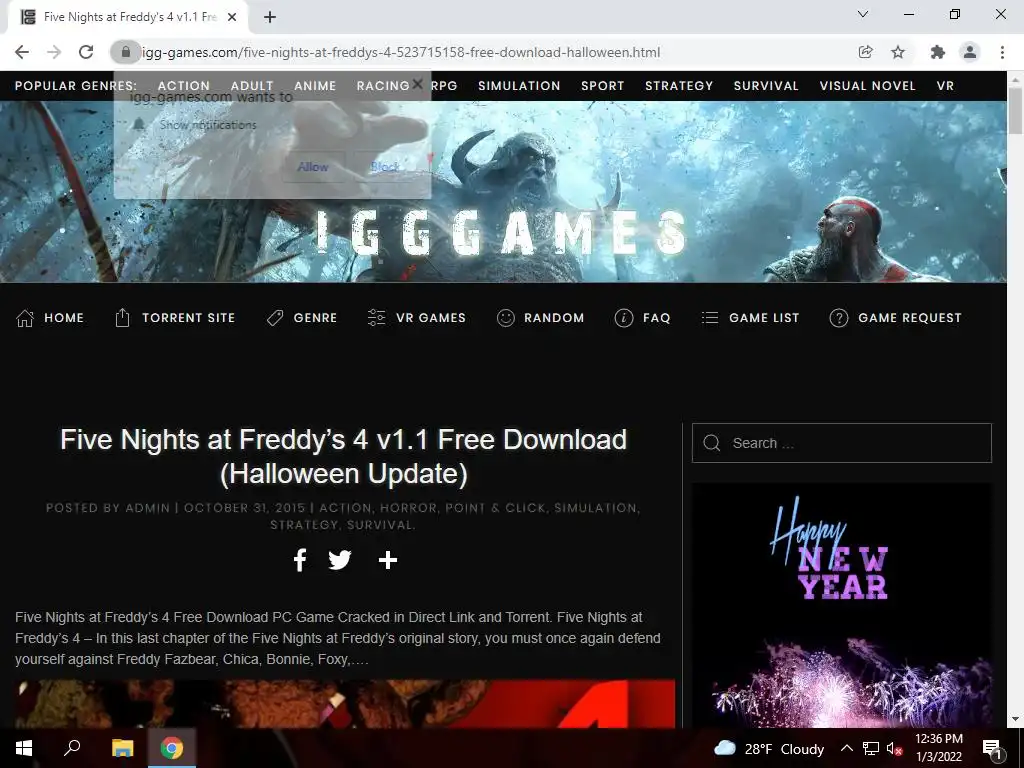
Task: Open File Explorer from the taskbar
Action: 122,748
